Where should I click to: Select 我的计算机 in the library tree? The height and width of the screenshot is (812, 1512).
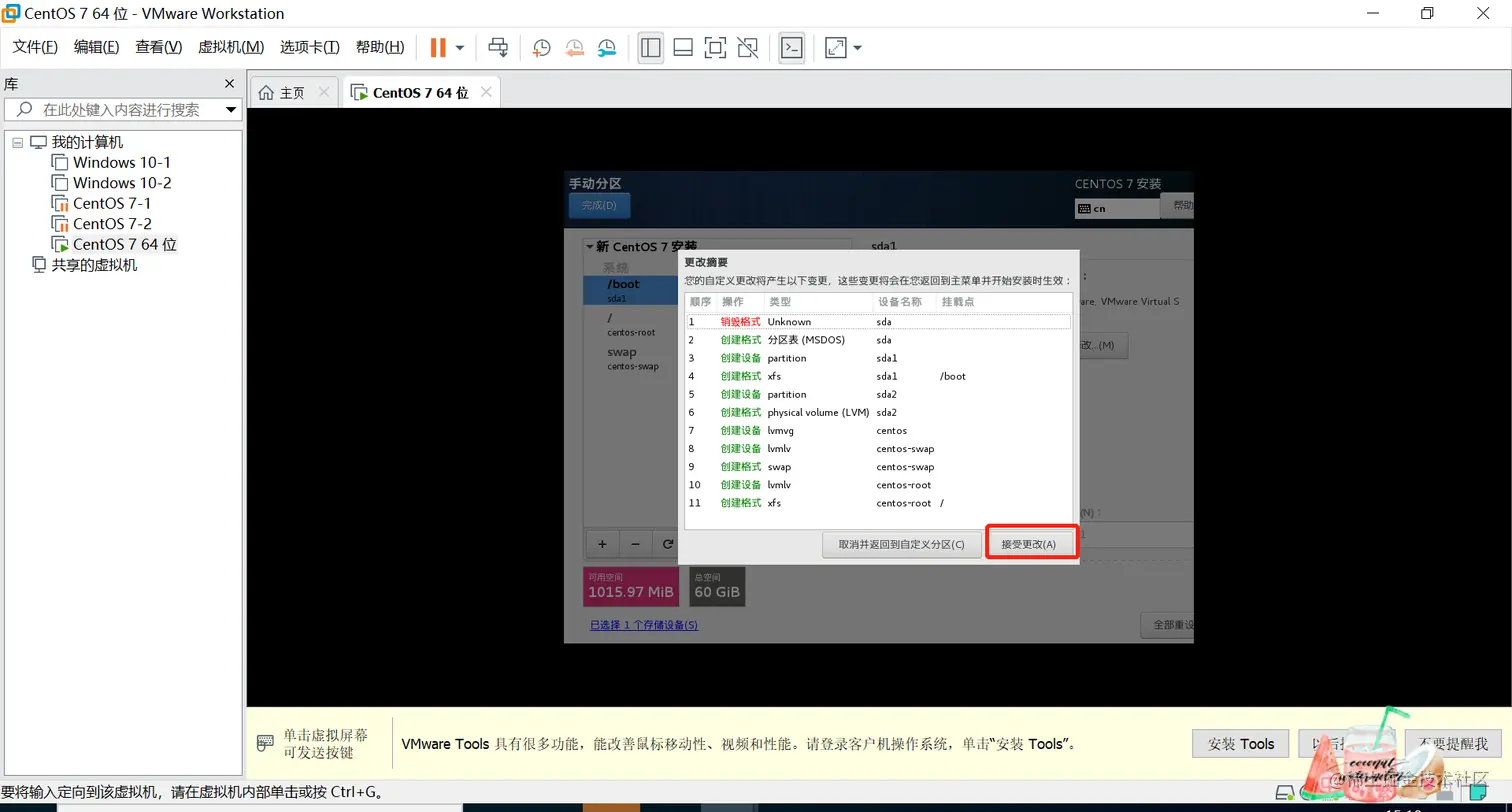click(x=87, y=142)
